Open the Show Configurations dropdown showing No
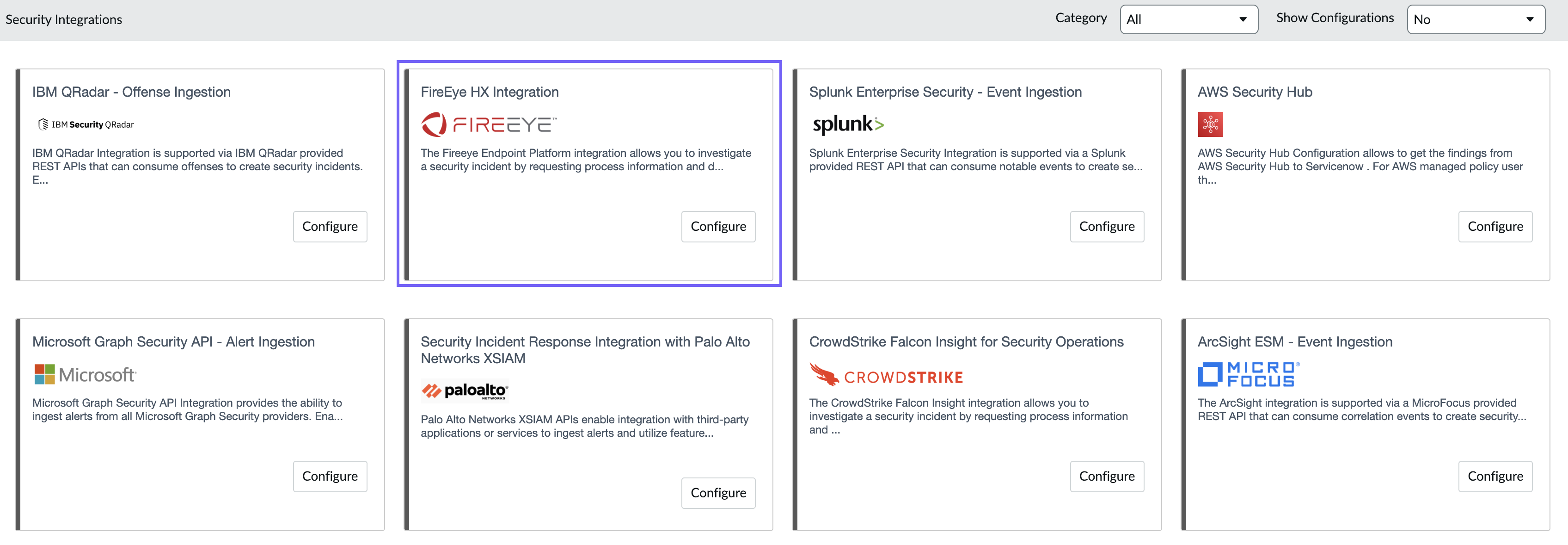This screenshot has width=1568, height=545. [x=1476, y=19]
